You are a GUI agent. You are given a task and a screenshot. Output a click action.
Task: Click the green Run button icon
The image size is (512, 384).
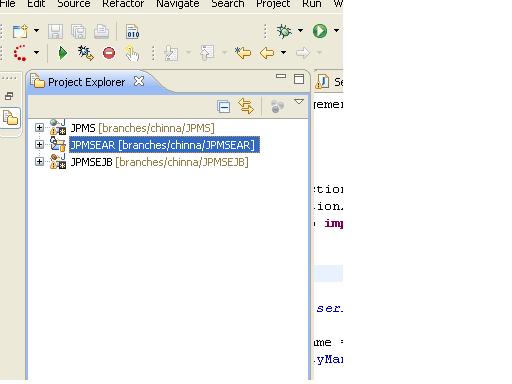click(320, 31)
